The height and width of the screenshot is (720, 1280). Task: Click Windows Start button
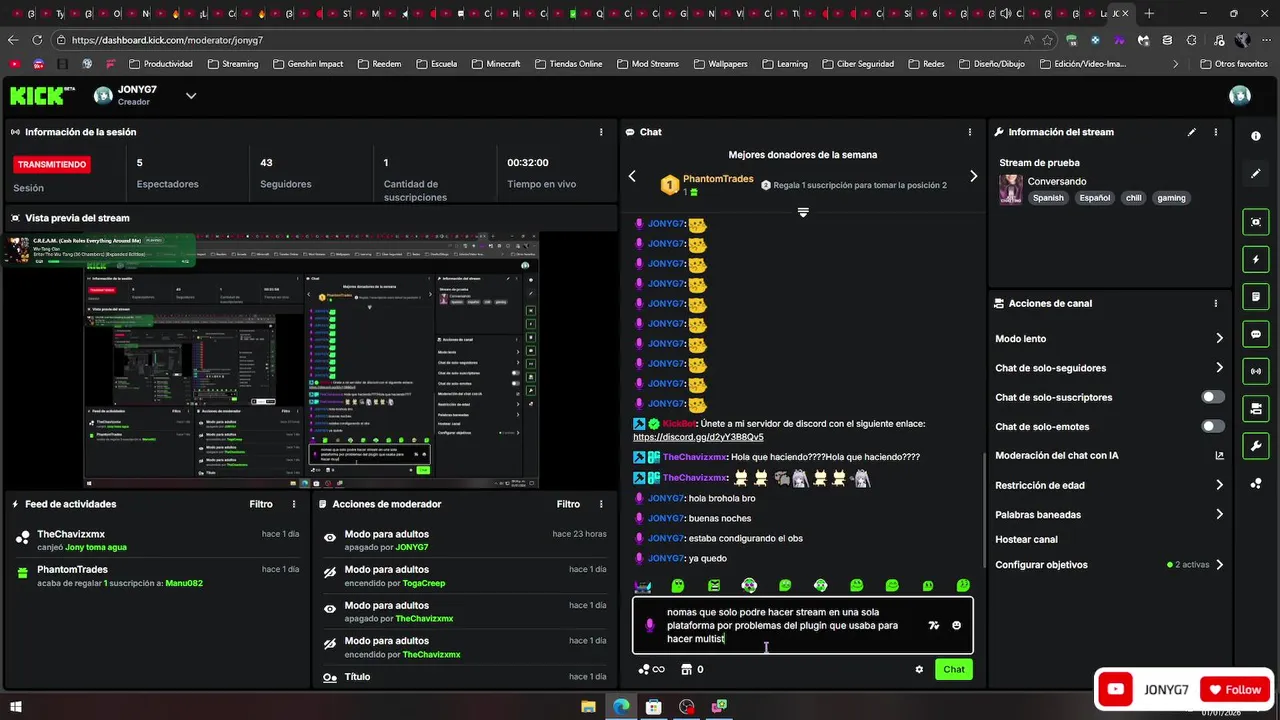click(x=15, y=706)
